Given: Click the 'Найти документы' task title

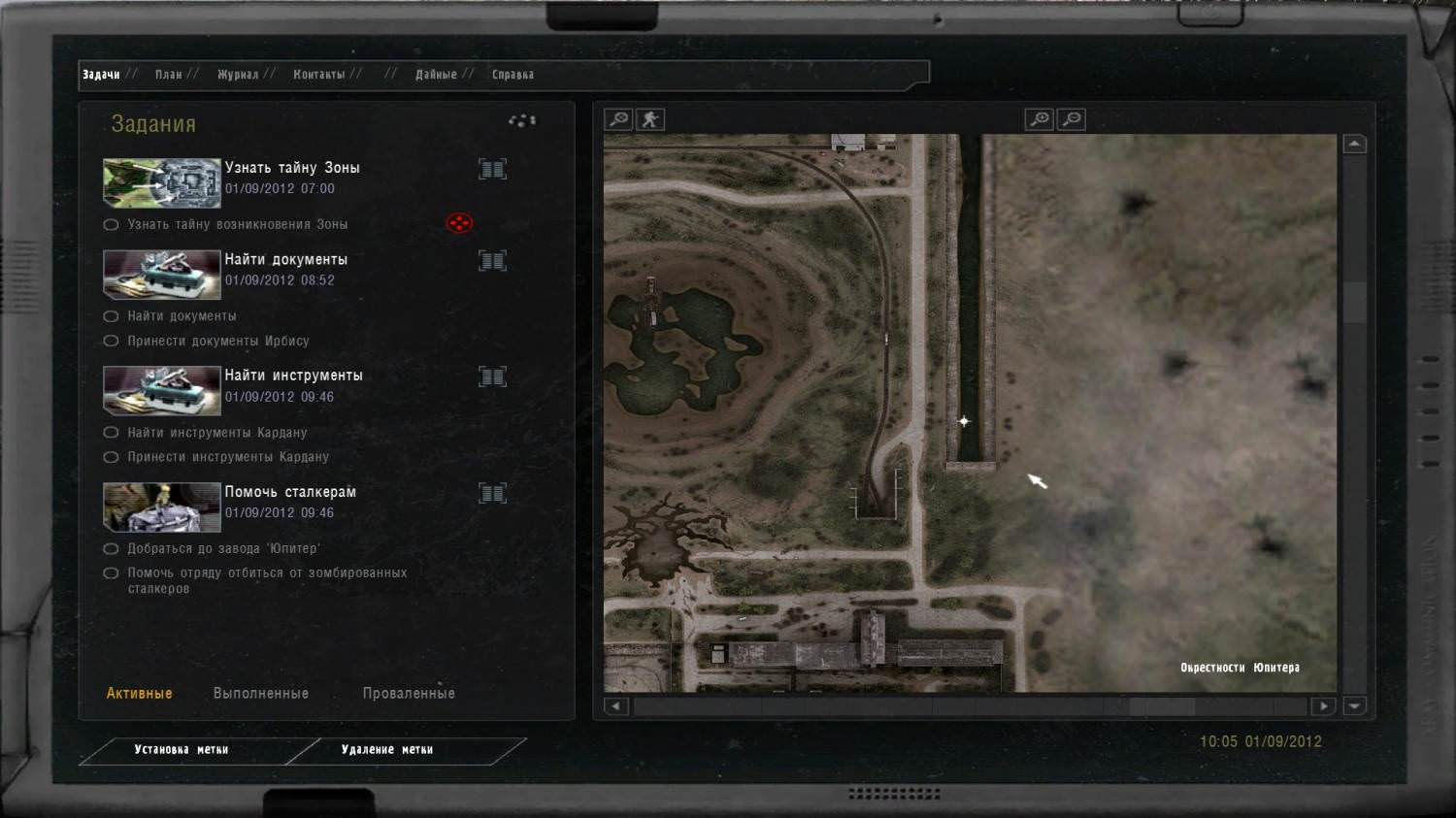Looking at the screenshot, I should (286, 259).
